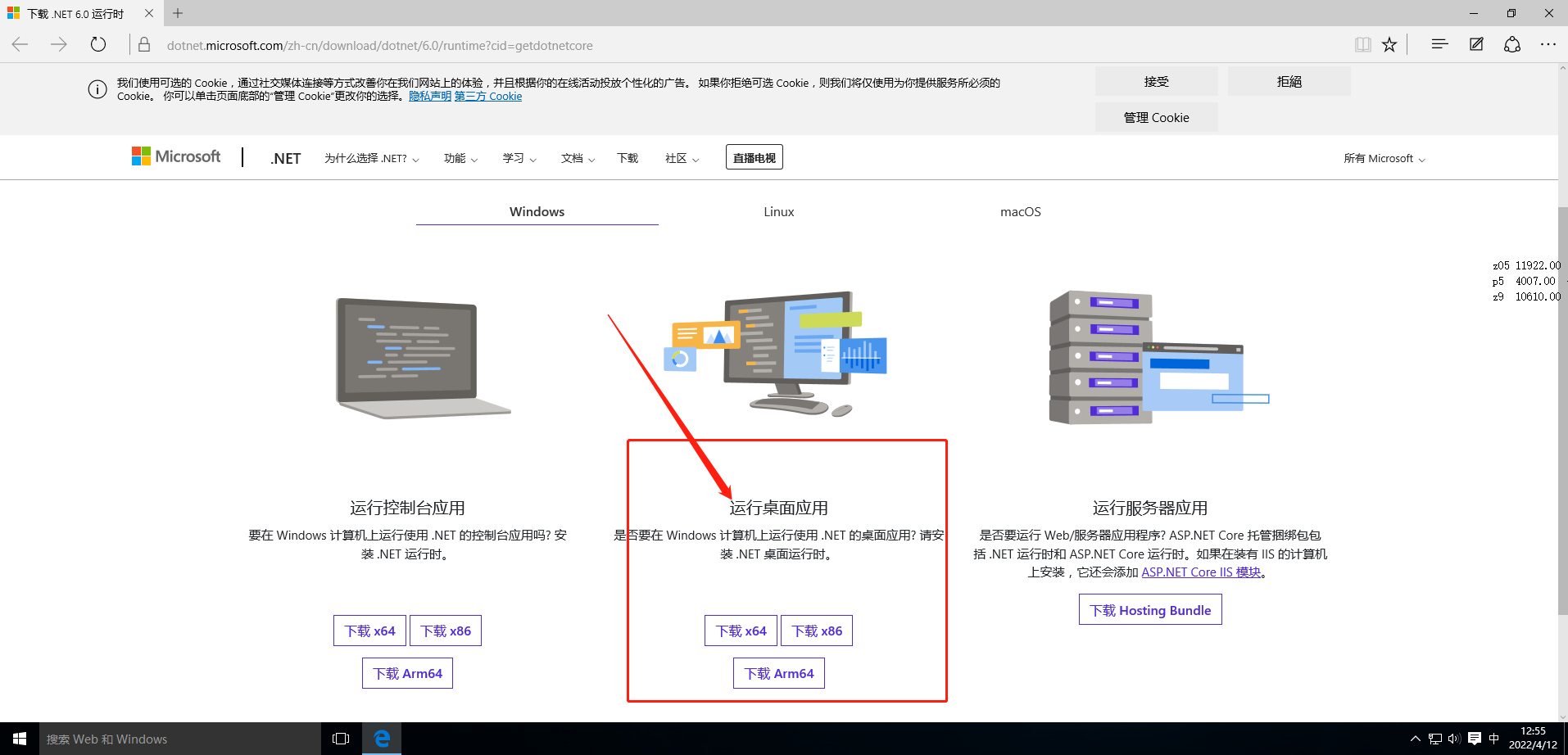
Task: Expand the 所有 Microsoft menu
Action: (x=1384, y=158)
